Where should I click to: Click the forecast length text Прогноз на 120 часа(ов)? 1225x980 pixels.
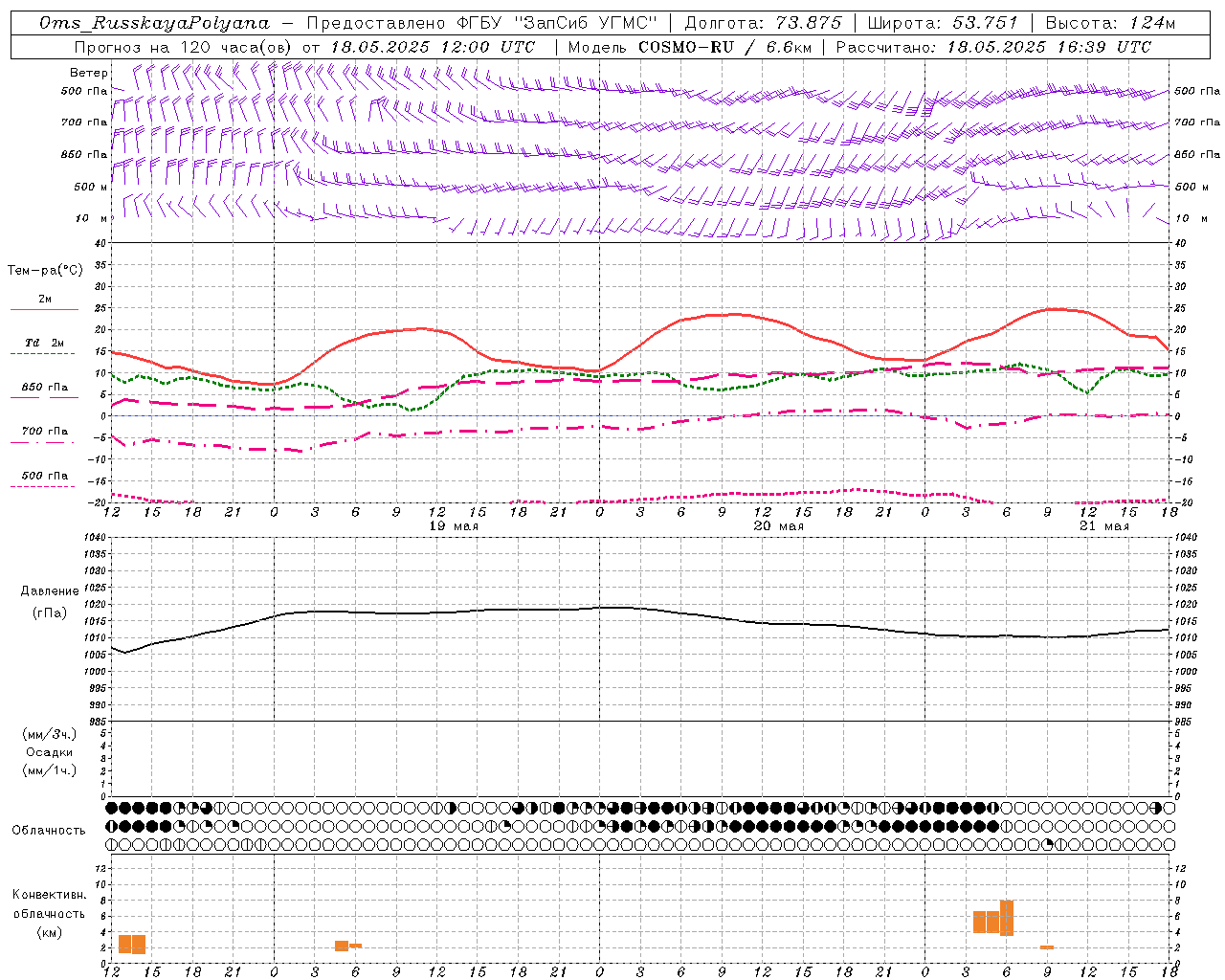[184, 47]
